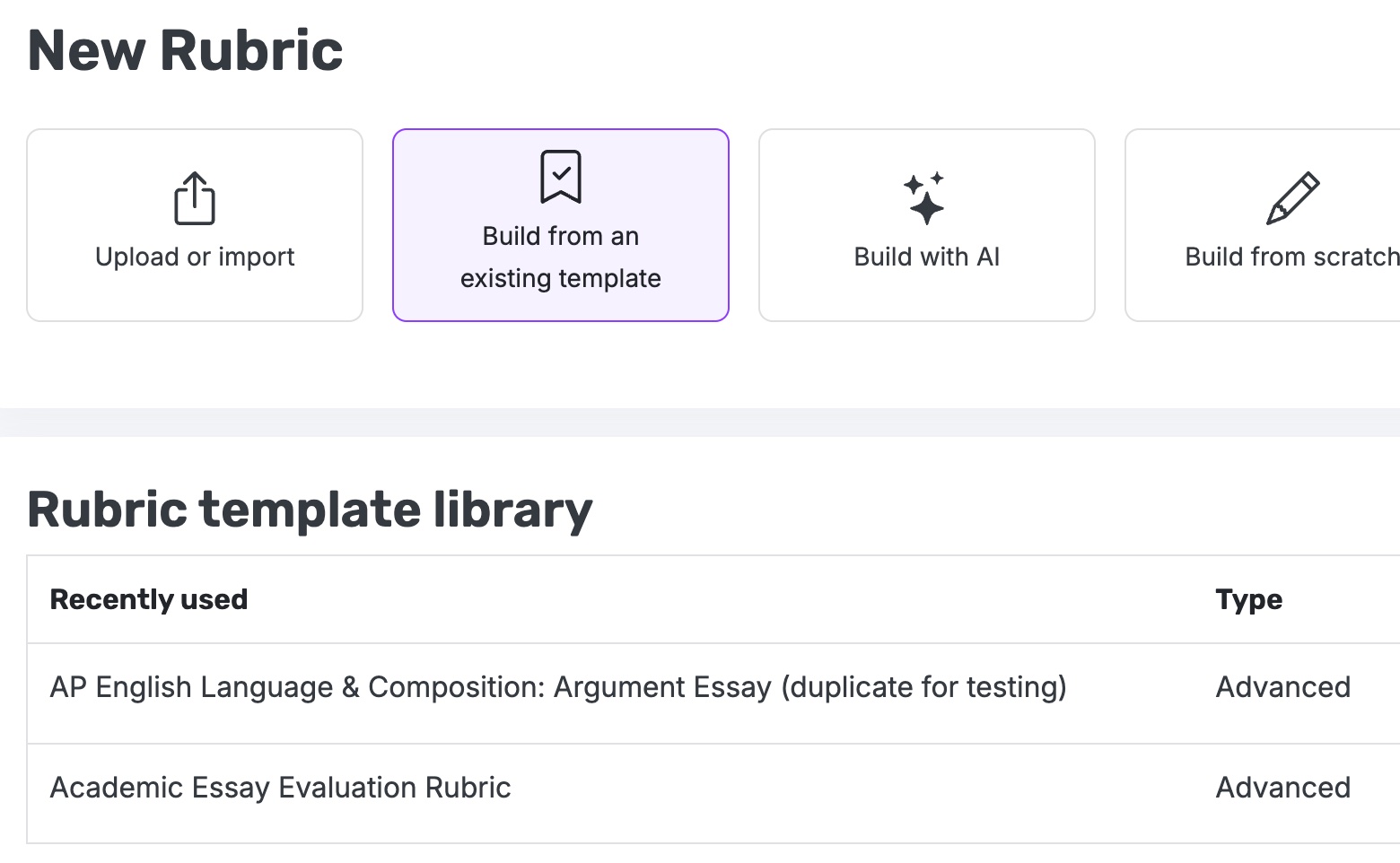Click the 'Type' column header
This screenshot has height=863, width=1400.
pyautogui.click(x=1249, y=600)
